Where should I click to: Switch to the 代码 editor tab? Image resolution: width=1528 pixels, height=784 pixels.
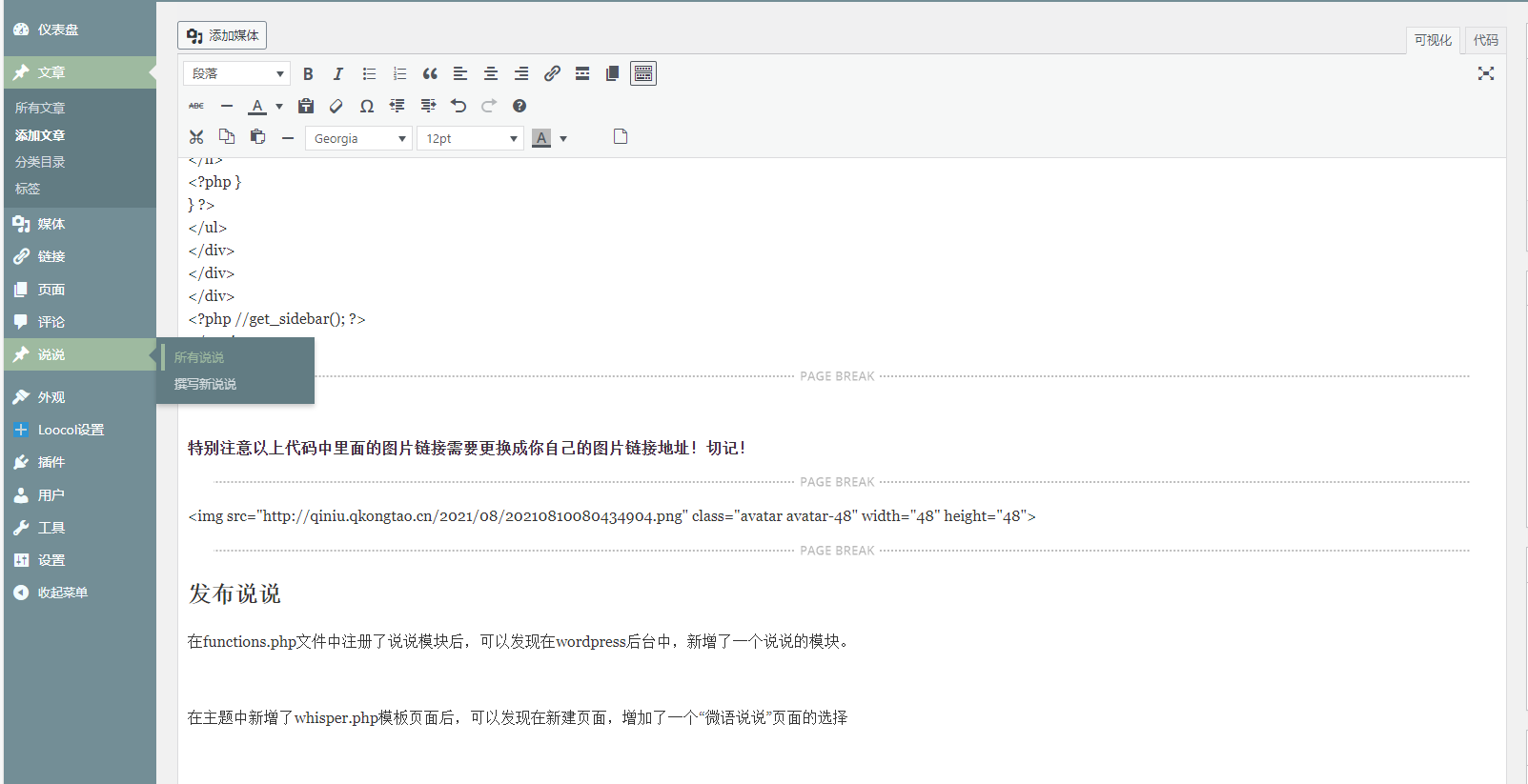point(1485,40)
